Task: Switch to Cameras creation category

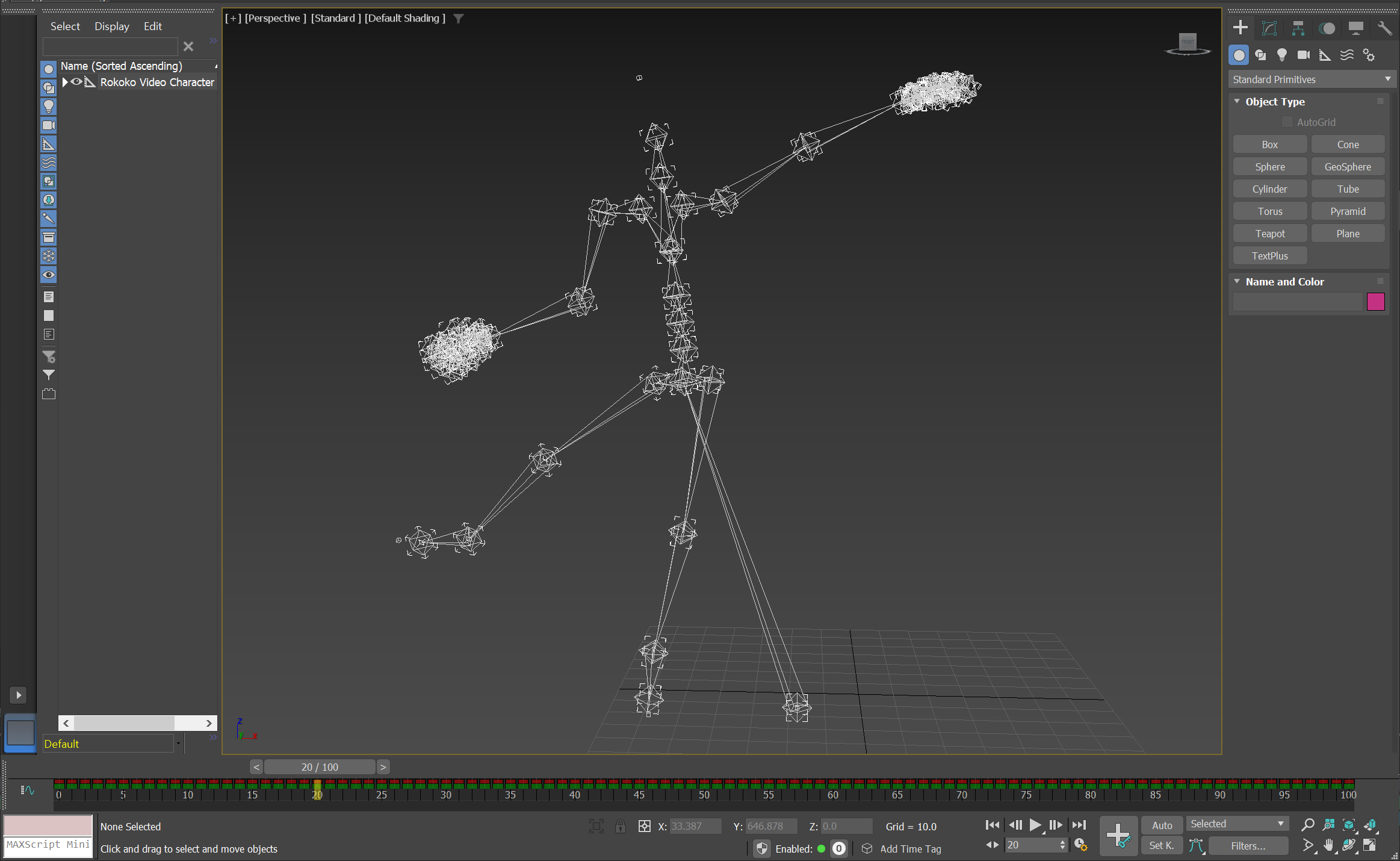Action: pos(1304,55)
